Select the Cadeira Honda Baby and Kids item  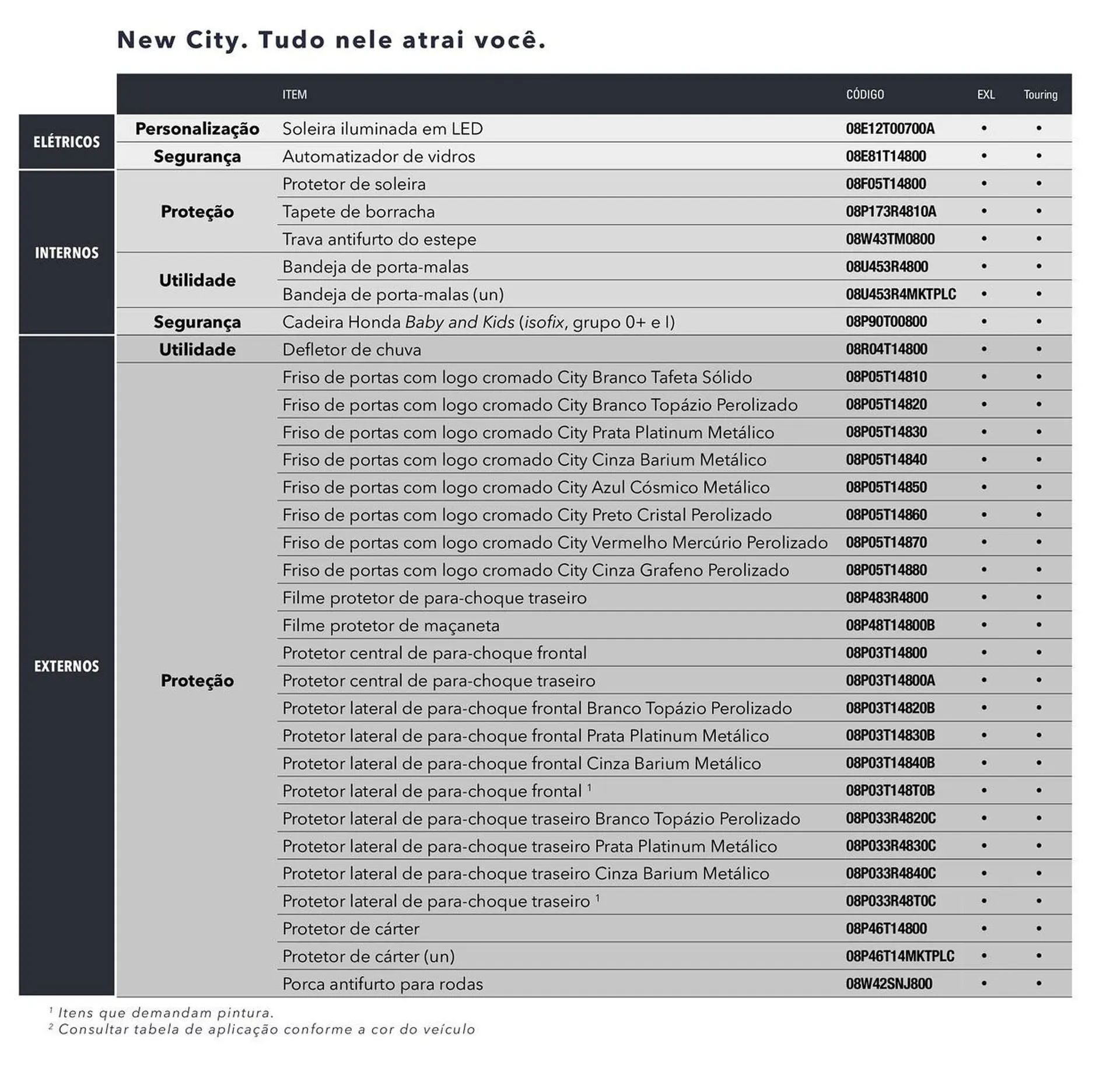coord(478,322)
